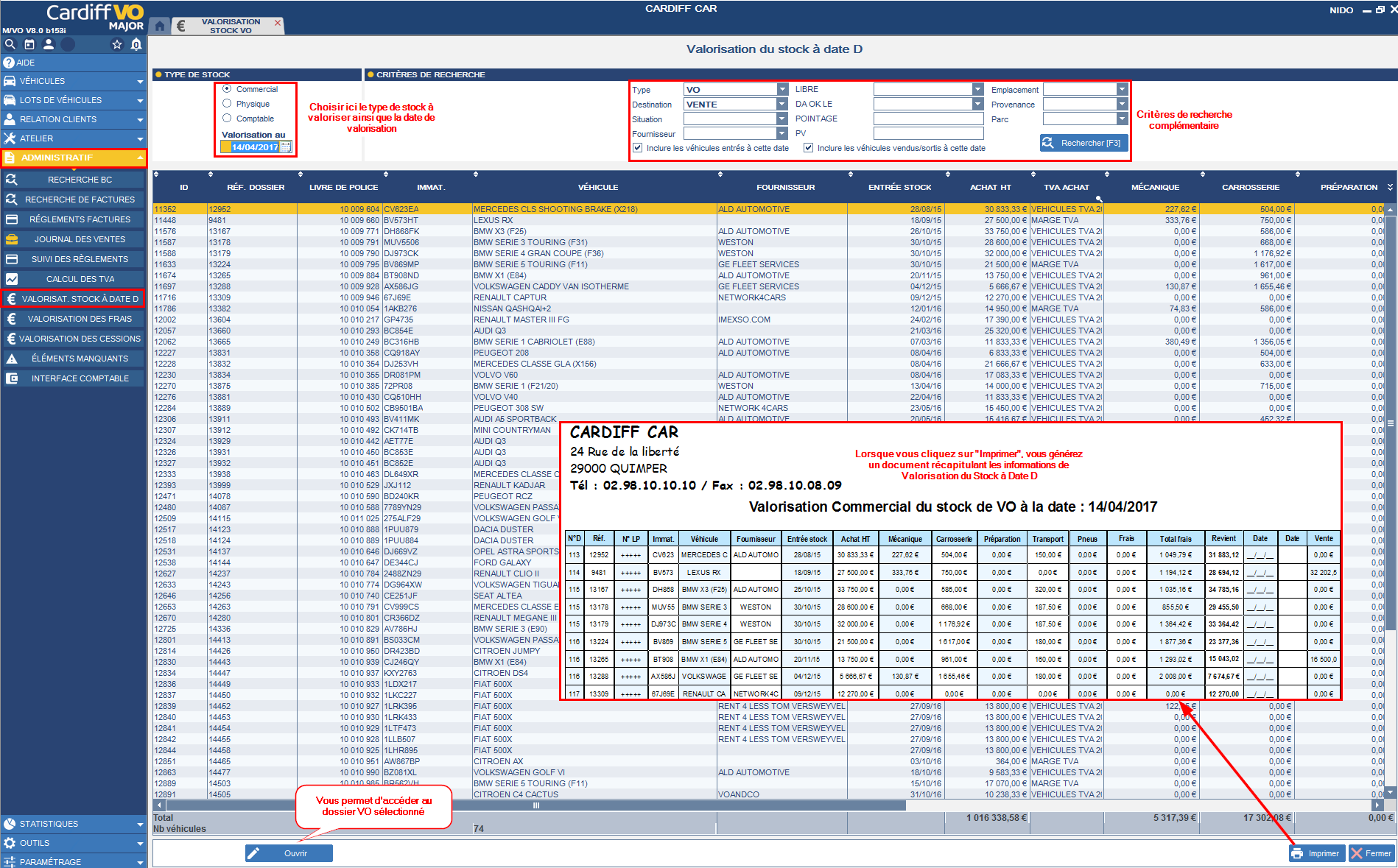
Task: Open the Destination dropdown showing VENTE
Action: 782,105
